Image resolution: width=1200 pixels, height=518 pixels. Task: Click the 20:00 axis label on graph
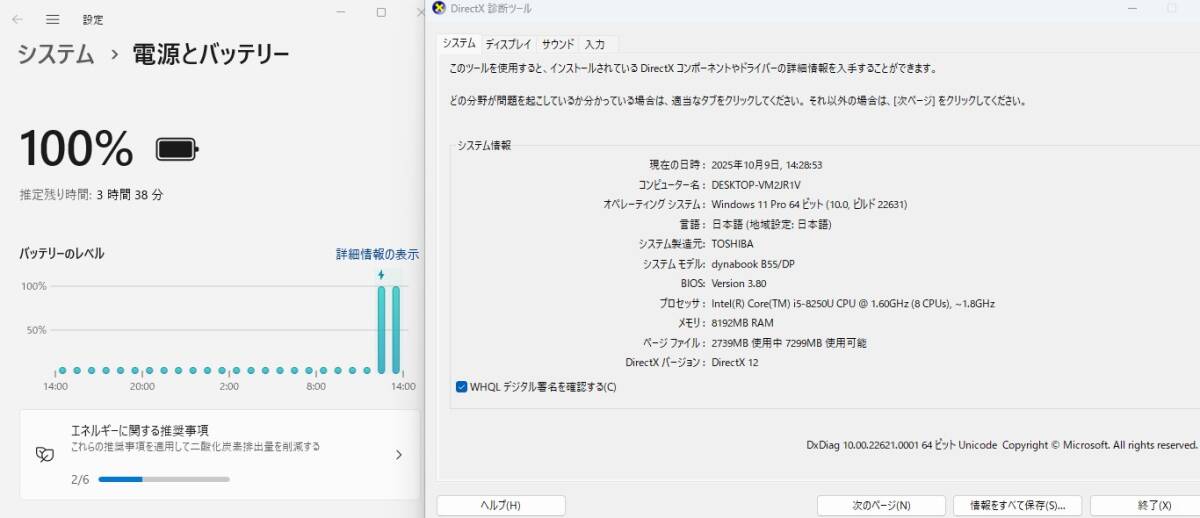(142, 386)
